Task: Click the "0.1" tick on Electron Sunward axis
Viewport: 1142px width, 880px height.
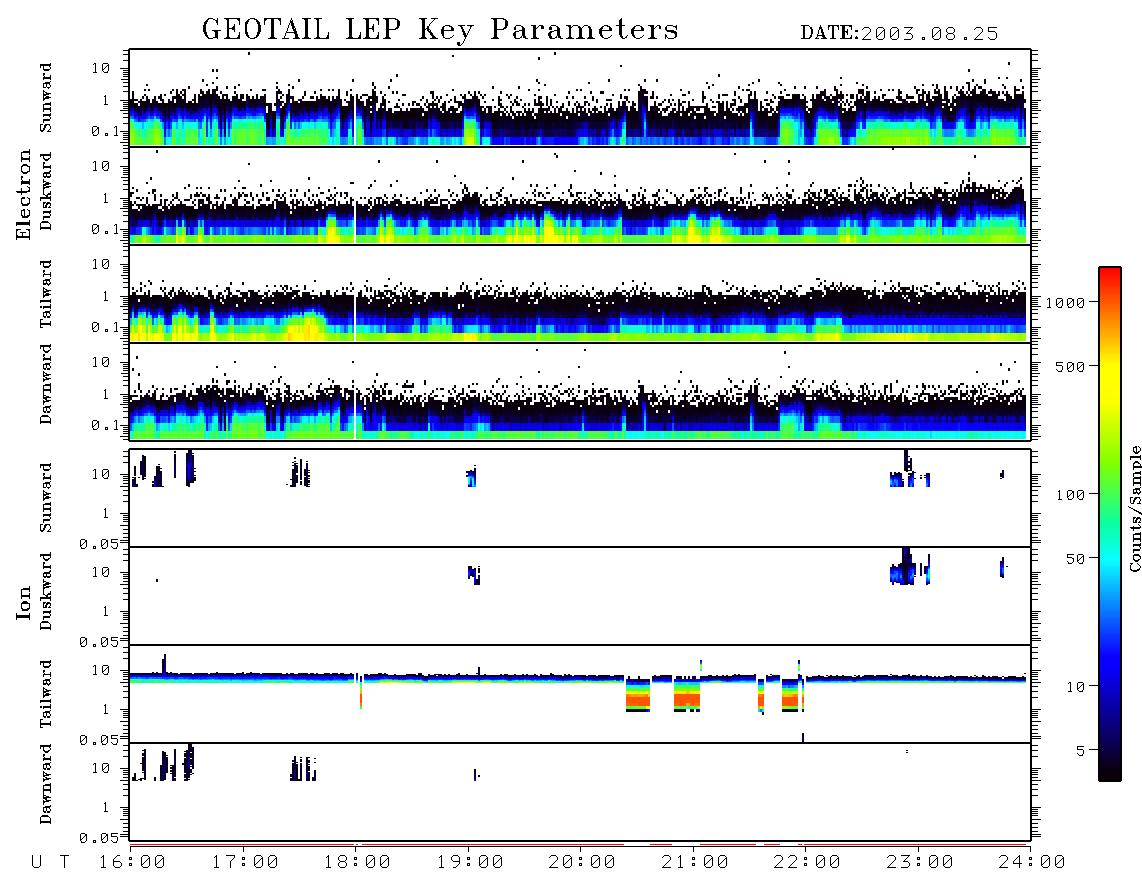Action: coord(105,132)
